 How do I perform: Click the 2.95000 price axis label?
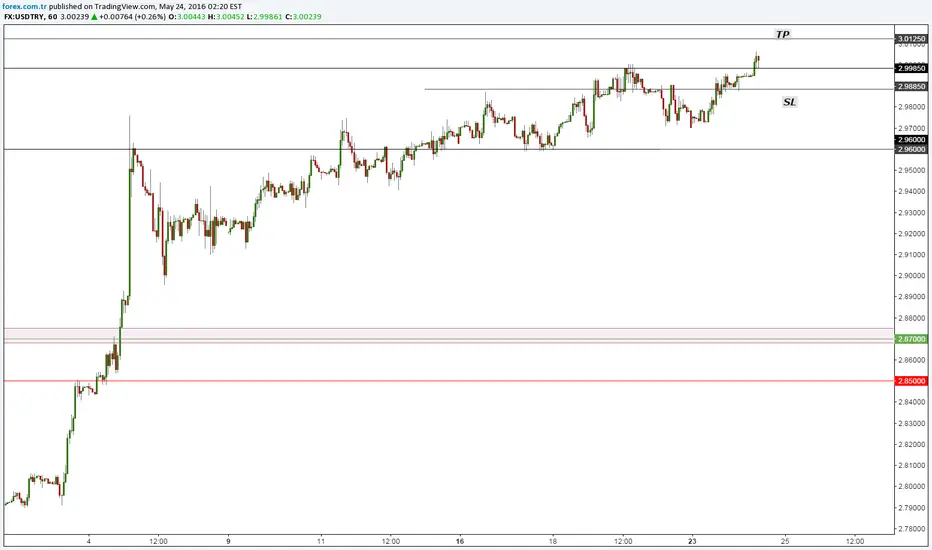[x=911, y=171]
